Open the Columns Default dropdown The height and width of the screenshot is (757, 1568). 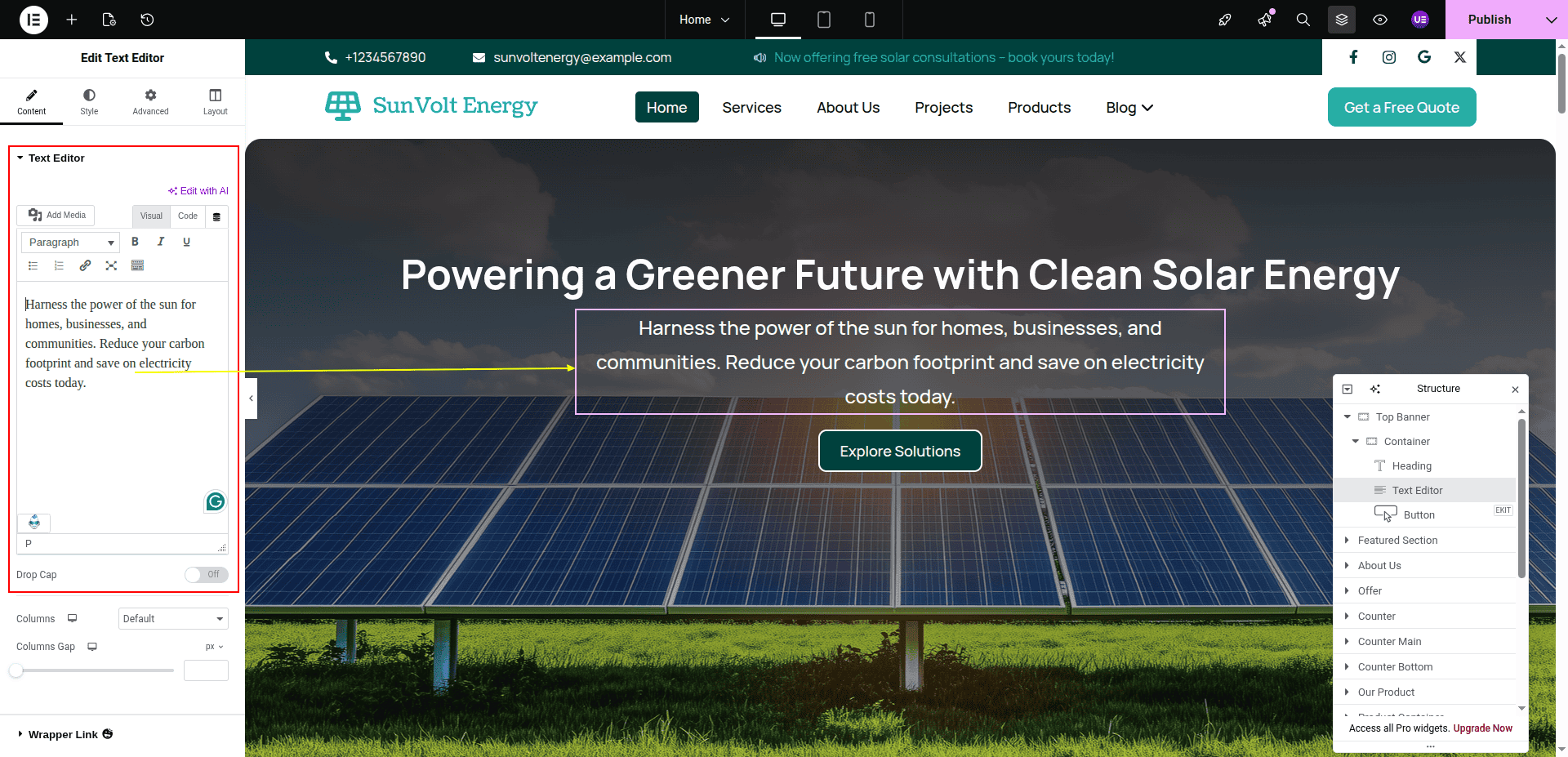tap(173, 619)
